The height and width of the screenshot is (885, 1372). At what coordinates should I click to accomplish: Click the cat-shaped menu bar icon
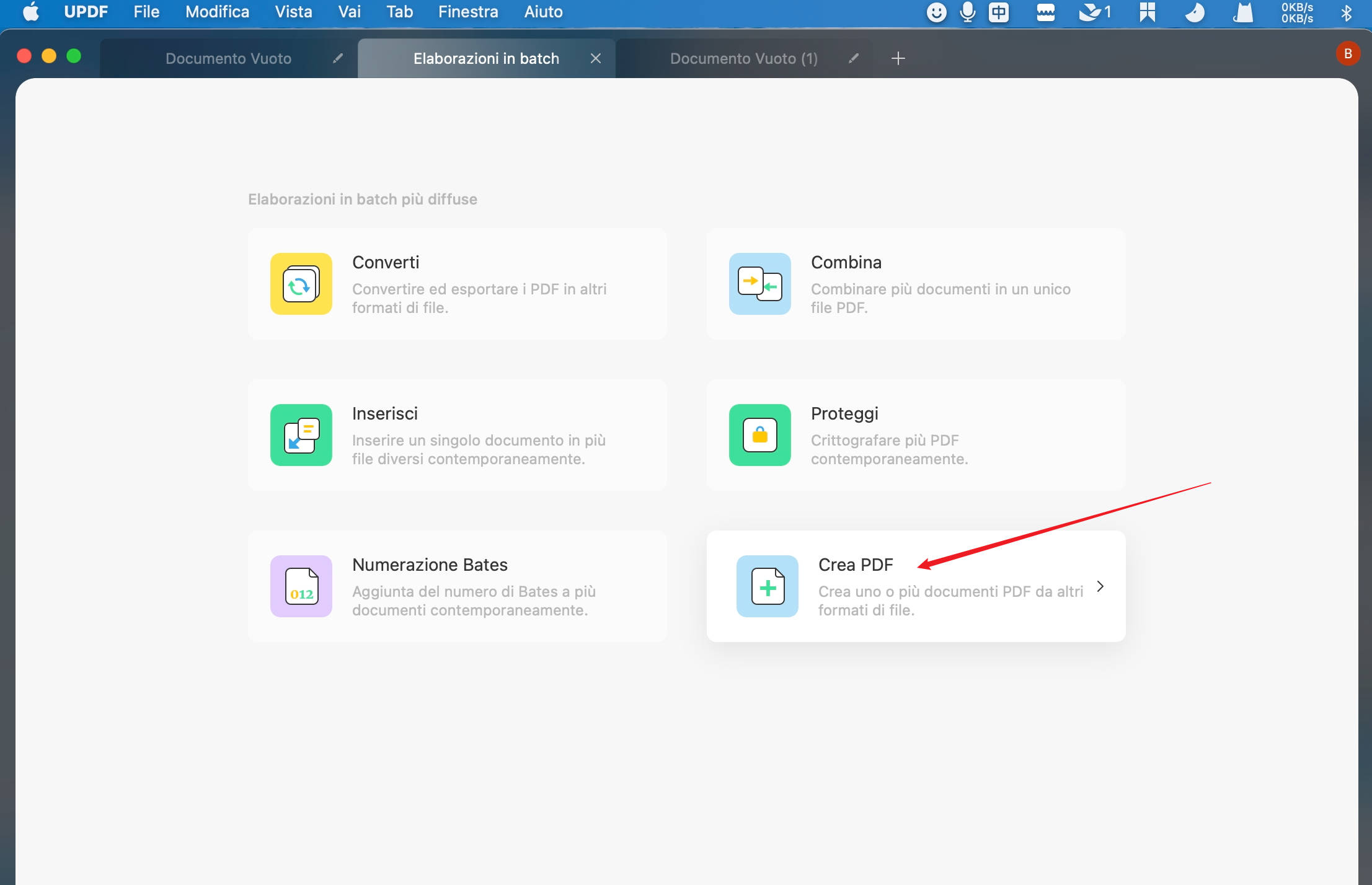(1243, 12)
